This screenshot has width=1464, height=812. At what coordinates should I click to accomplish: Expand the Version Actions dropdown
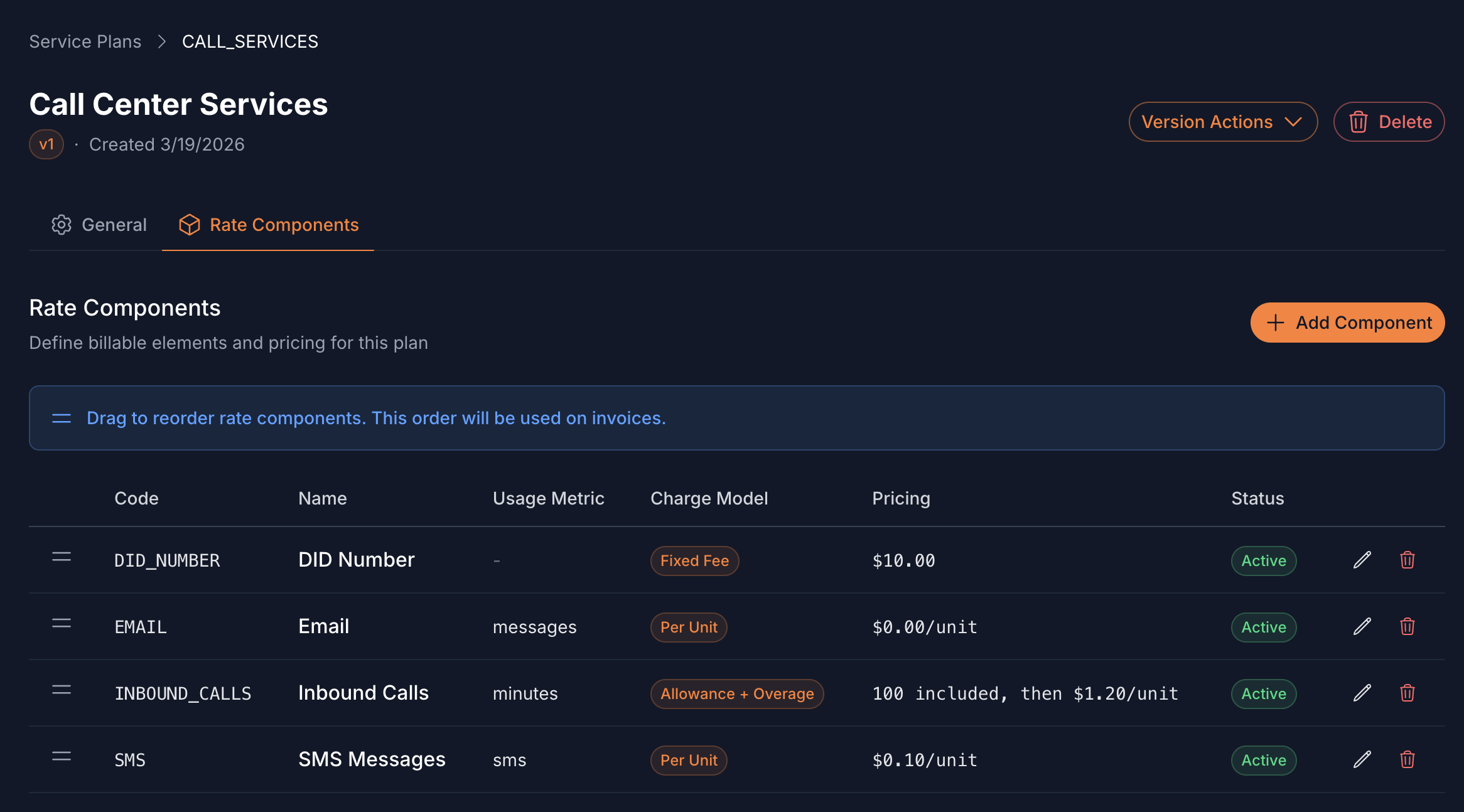[1222, 122]
